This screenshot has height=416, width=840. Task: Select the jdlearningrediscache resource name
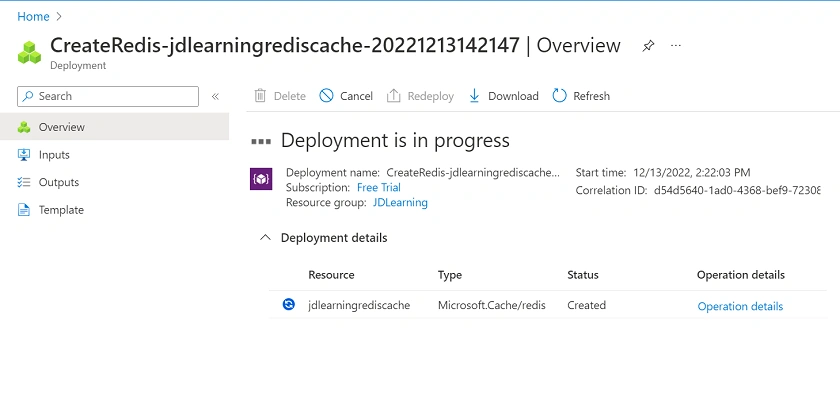(359, 305)
